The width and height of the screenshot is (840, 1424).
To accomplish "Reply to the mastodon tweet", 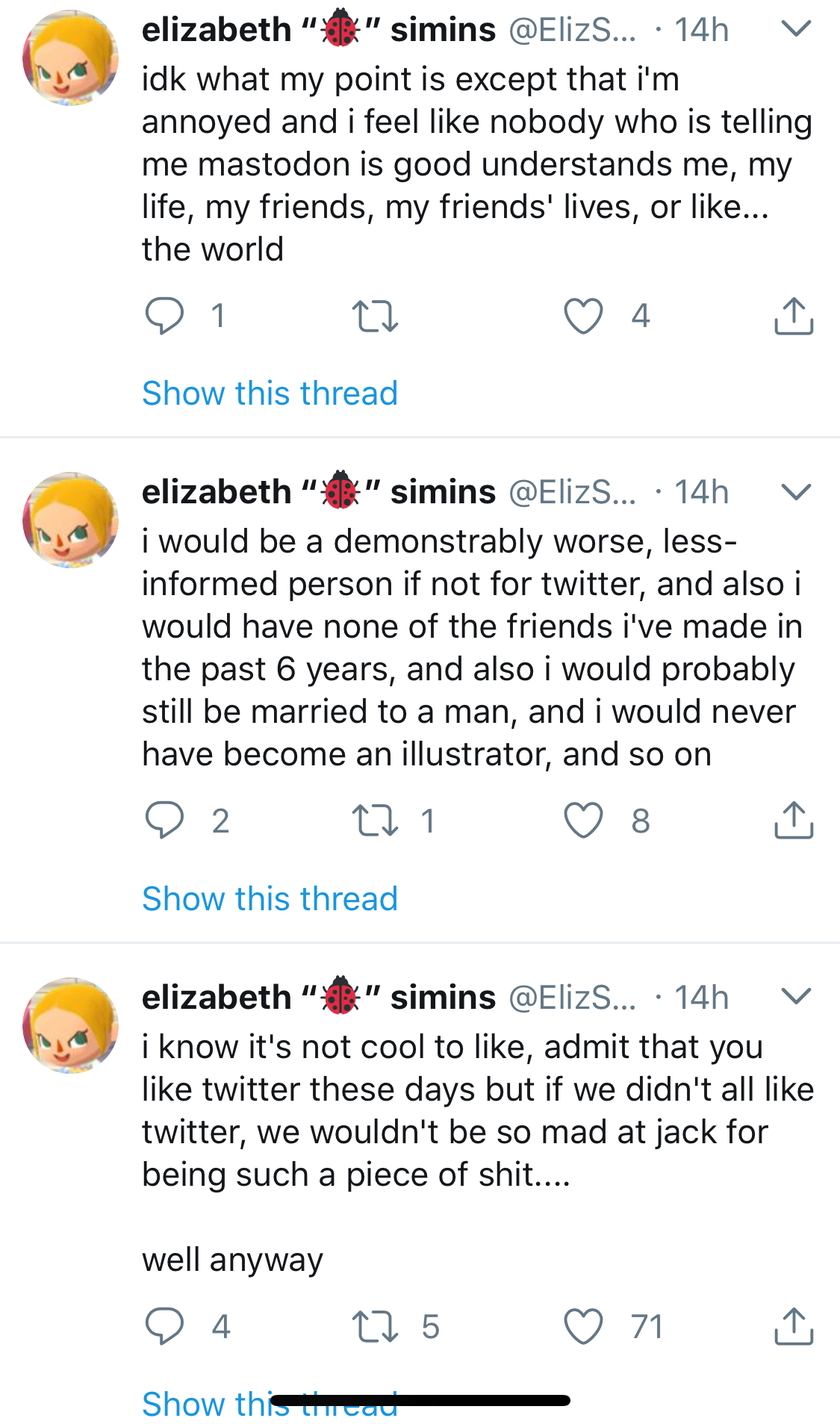I will point(164,315).
